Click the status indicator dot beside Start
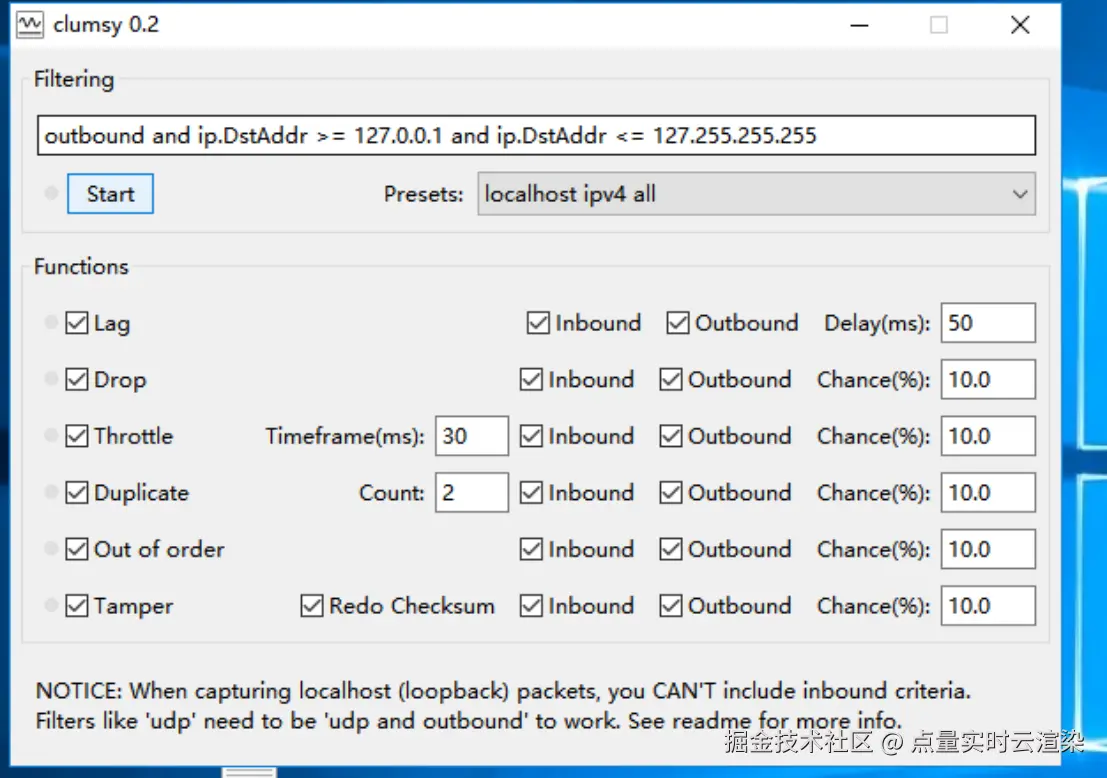Screen dimensions: 1107x778 pos(51,193)
